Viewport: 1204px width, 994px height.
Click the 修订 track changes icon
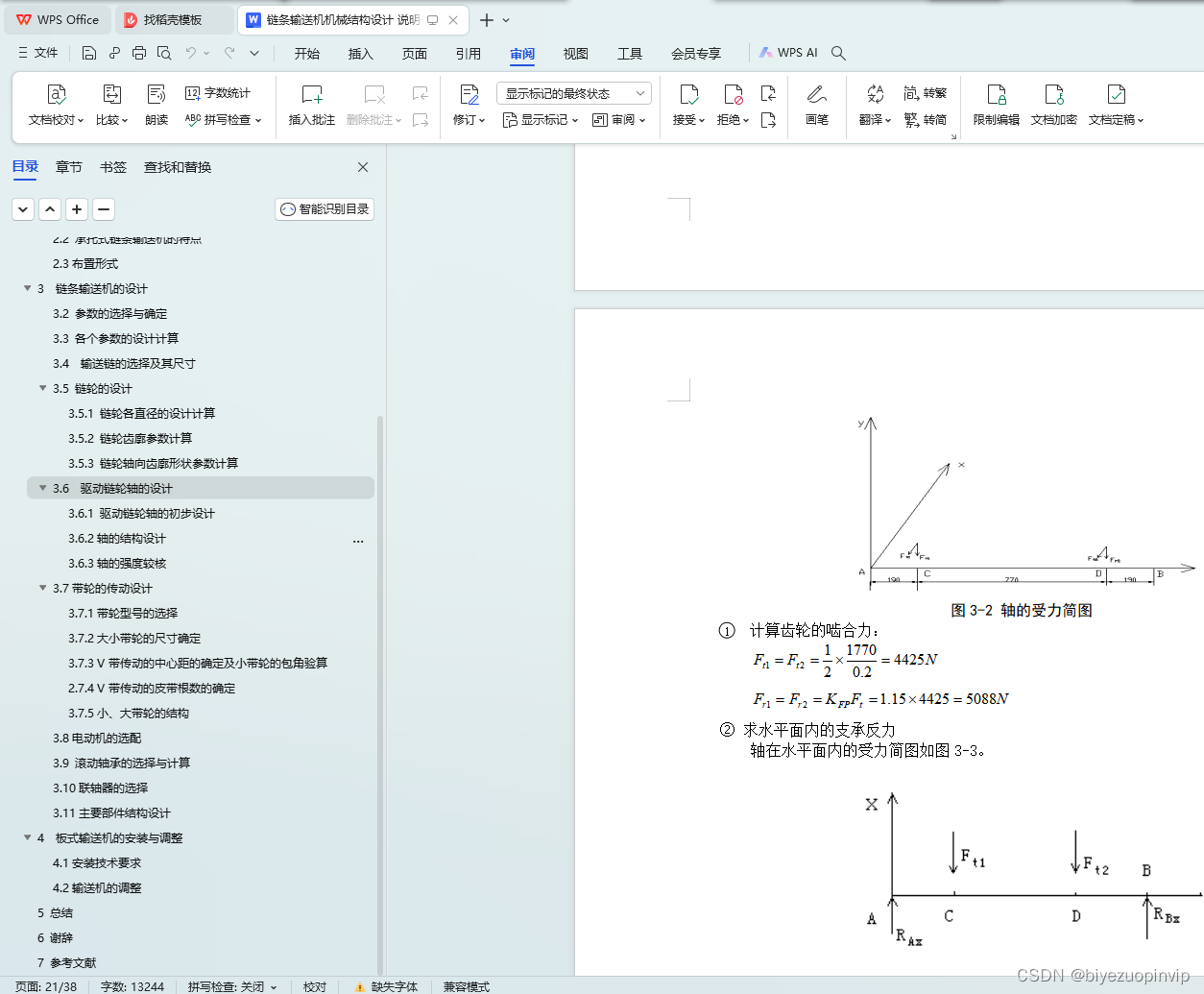click(x=470, y=95)
